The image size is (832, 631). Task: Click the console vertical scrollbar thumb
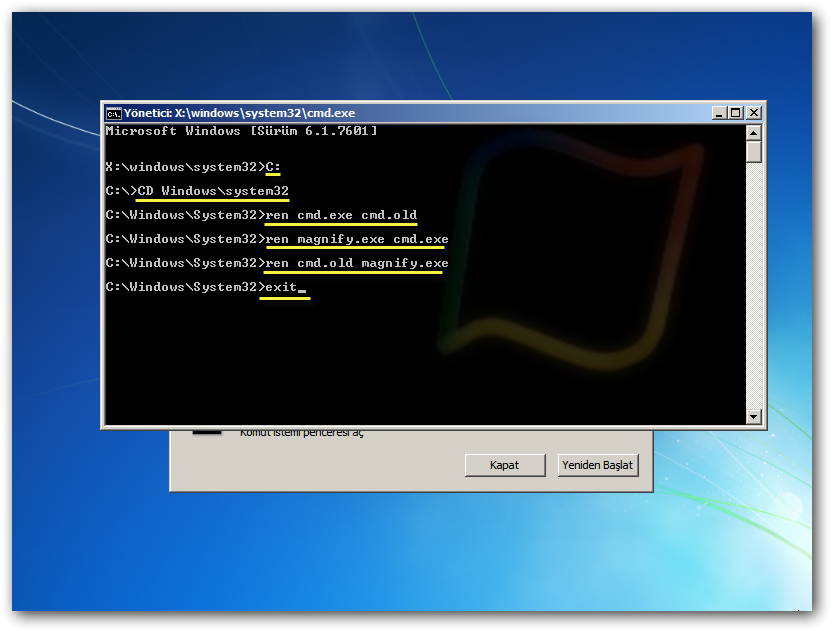click(x=753, y=152)
